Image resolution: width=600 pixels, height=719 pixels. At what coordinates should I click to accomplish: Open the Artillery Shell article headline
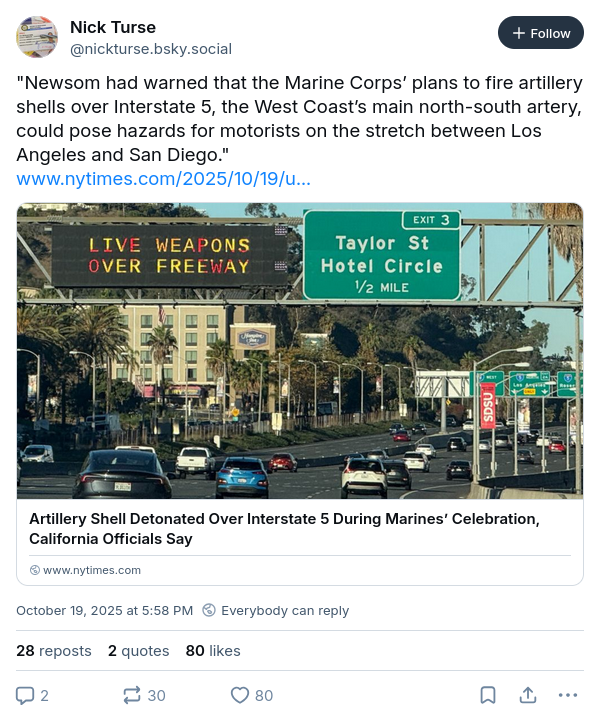pos(284,528)
